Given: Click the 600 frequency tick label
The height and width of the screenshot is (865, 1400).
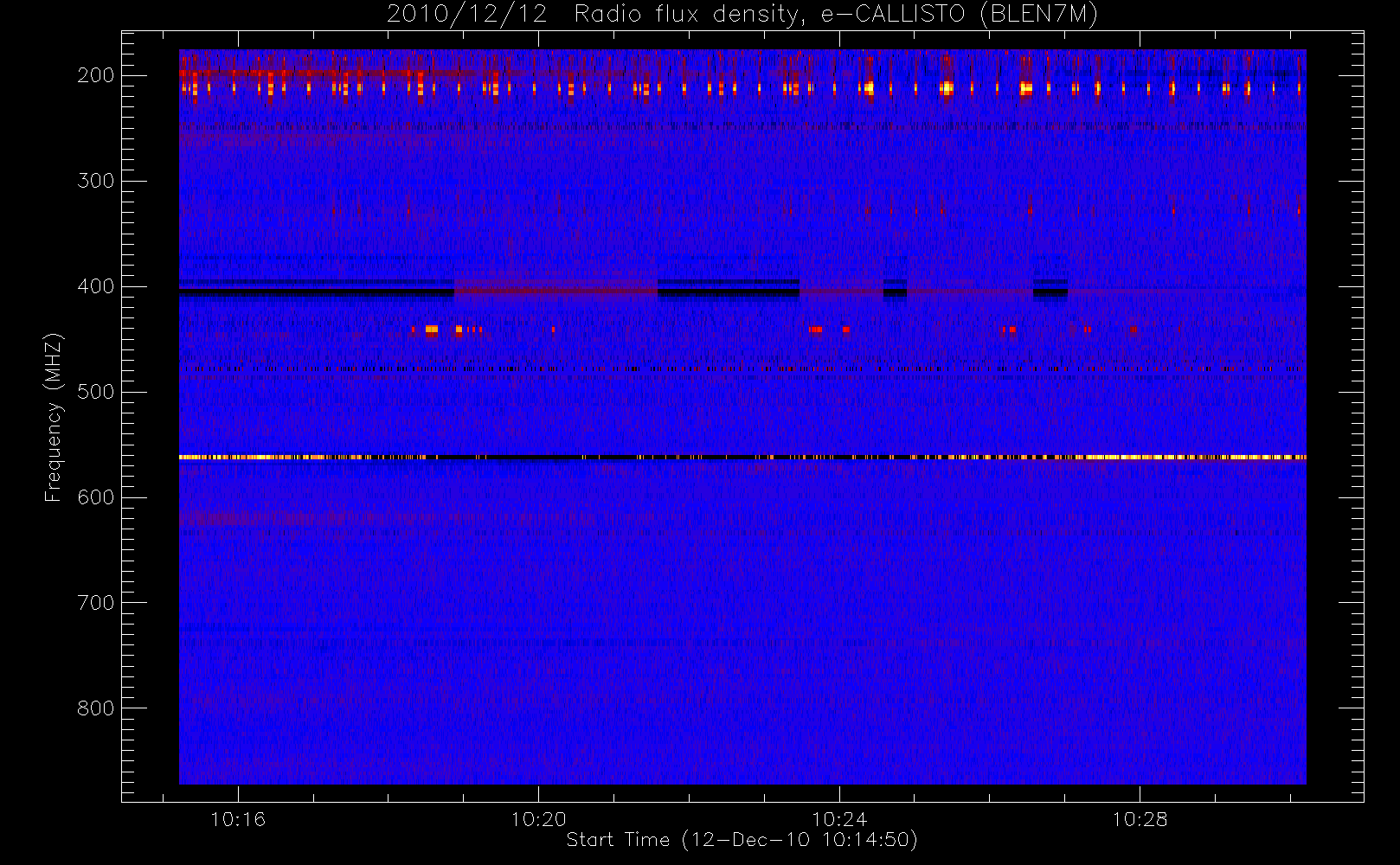Looking at the screenshot, I should (96, 497).
